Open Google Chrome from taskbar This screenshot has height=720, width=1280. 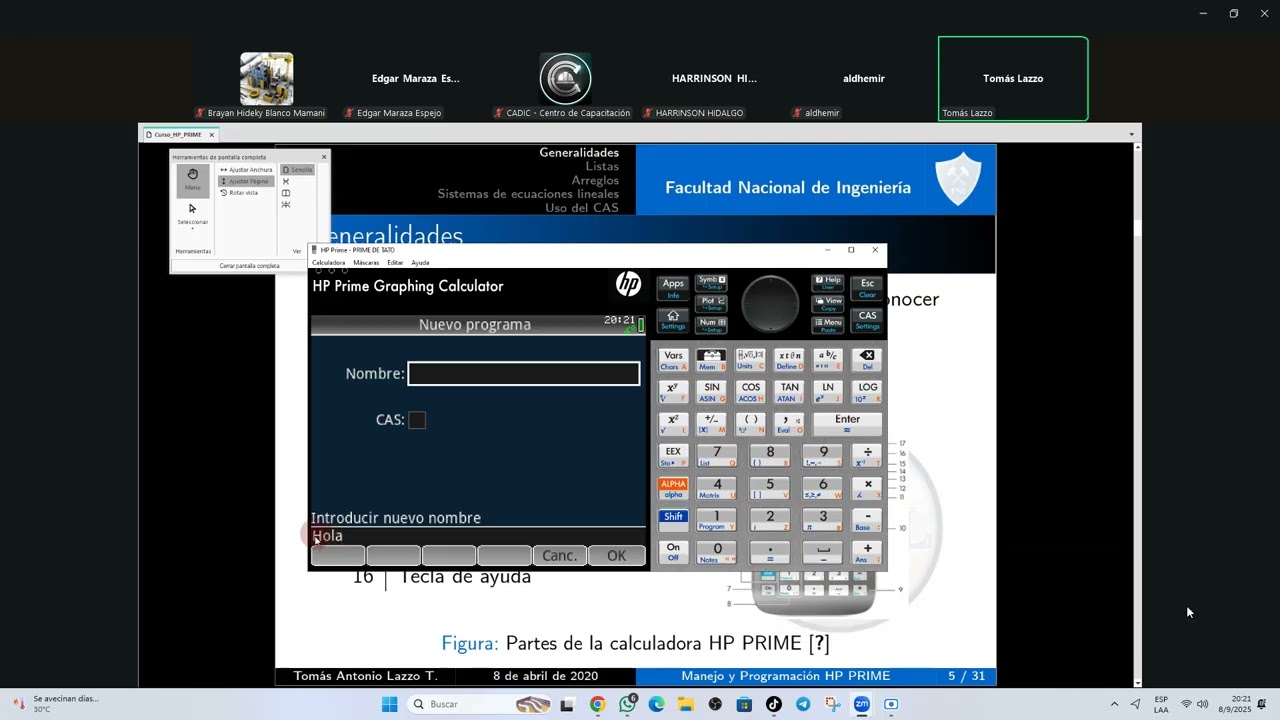597,704
